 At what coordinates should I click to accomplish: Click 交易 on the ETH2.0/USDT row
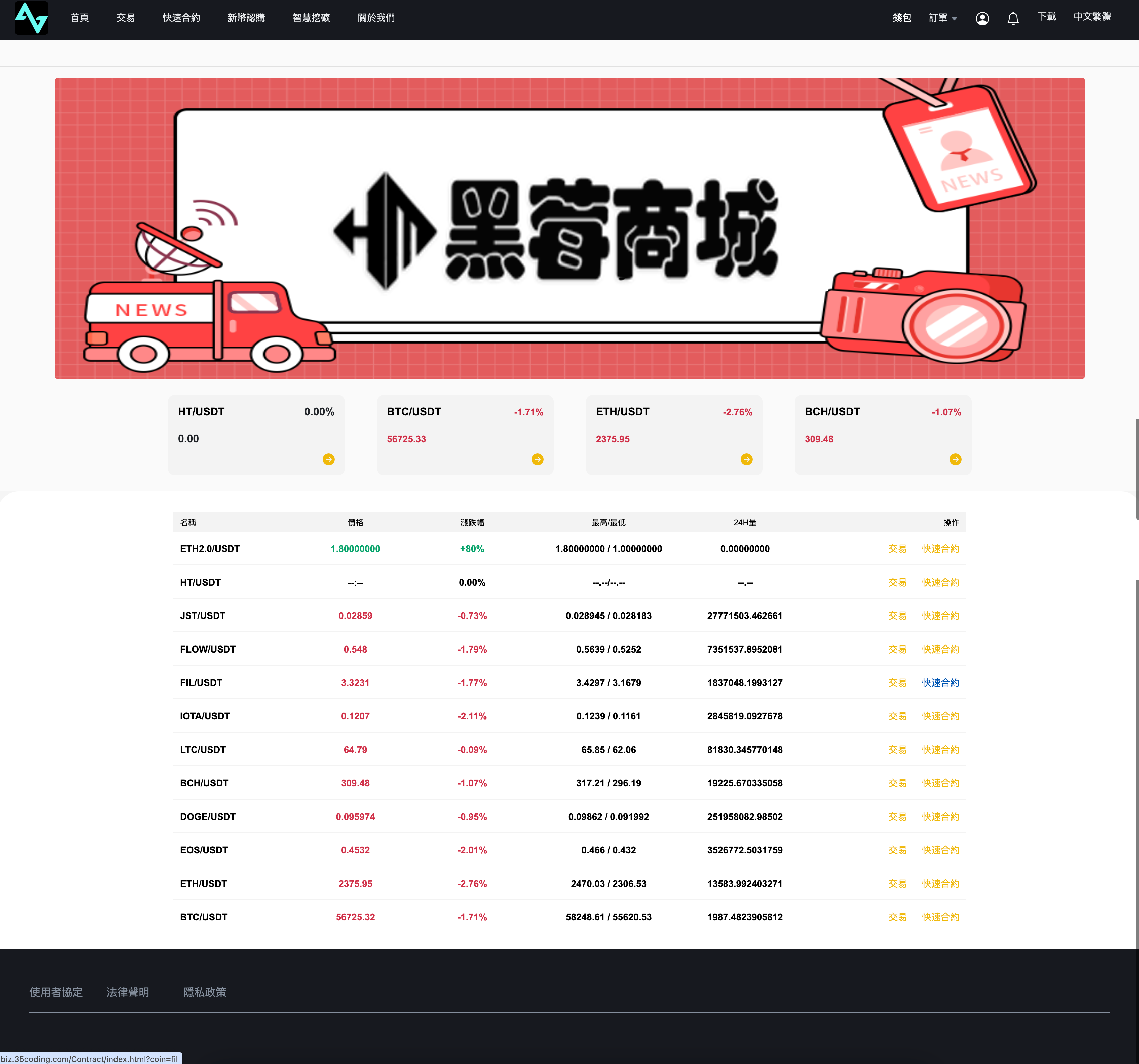897,548
